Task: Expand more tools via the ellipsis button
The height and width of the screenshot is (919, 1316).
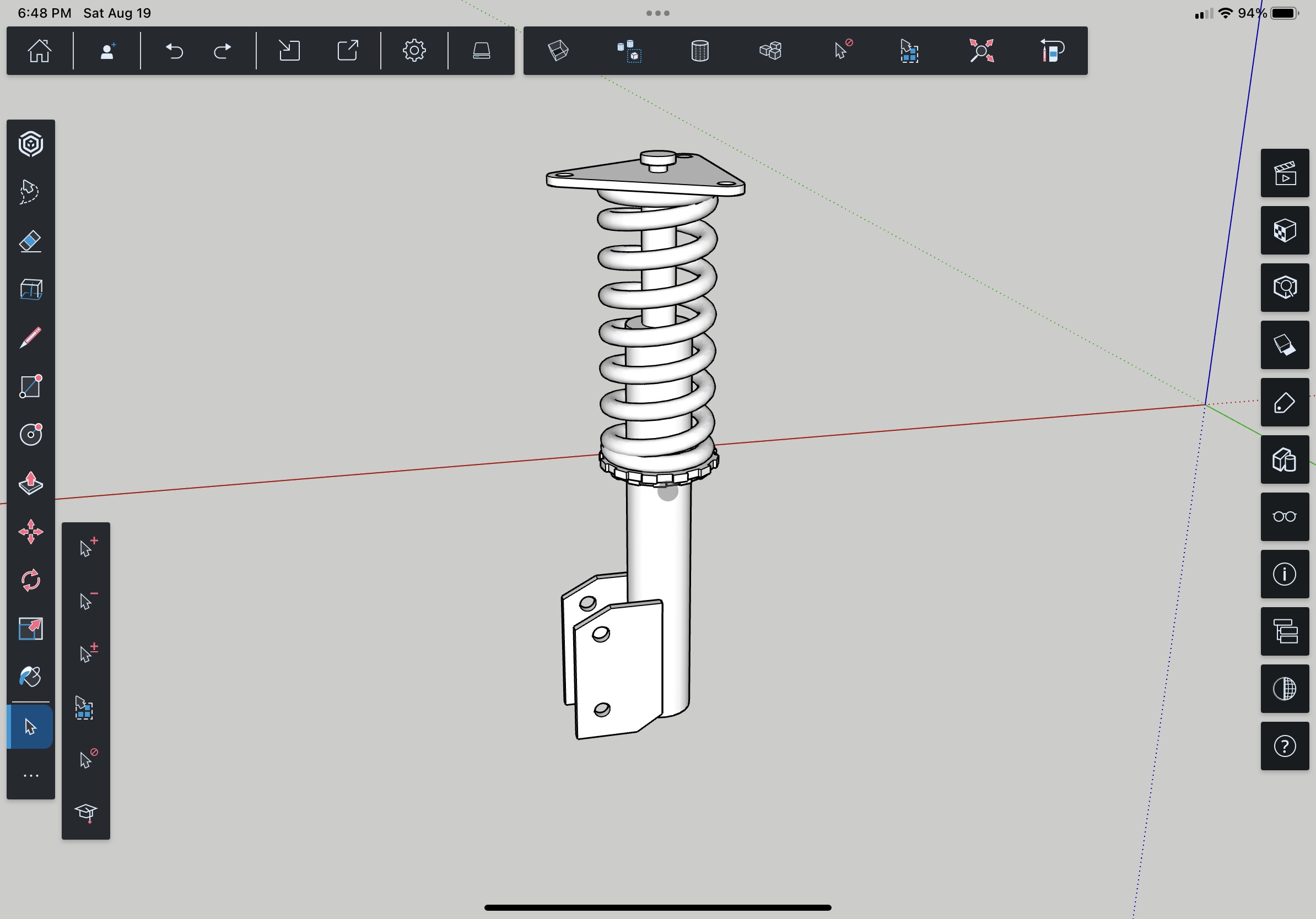Action: [30, 776]
